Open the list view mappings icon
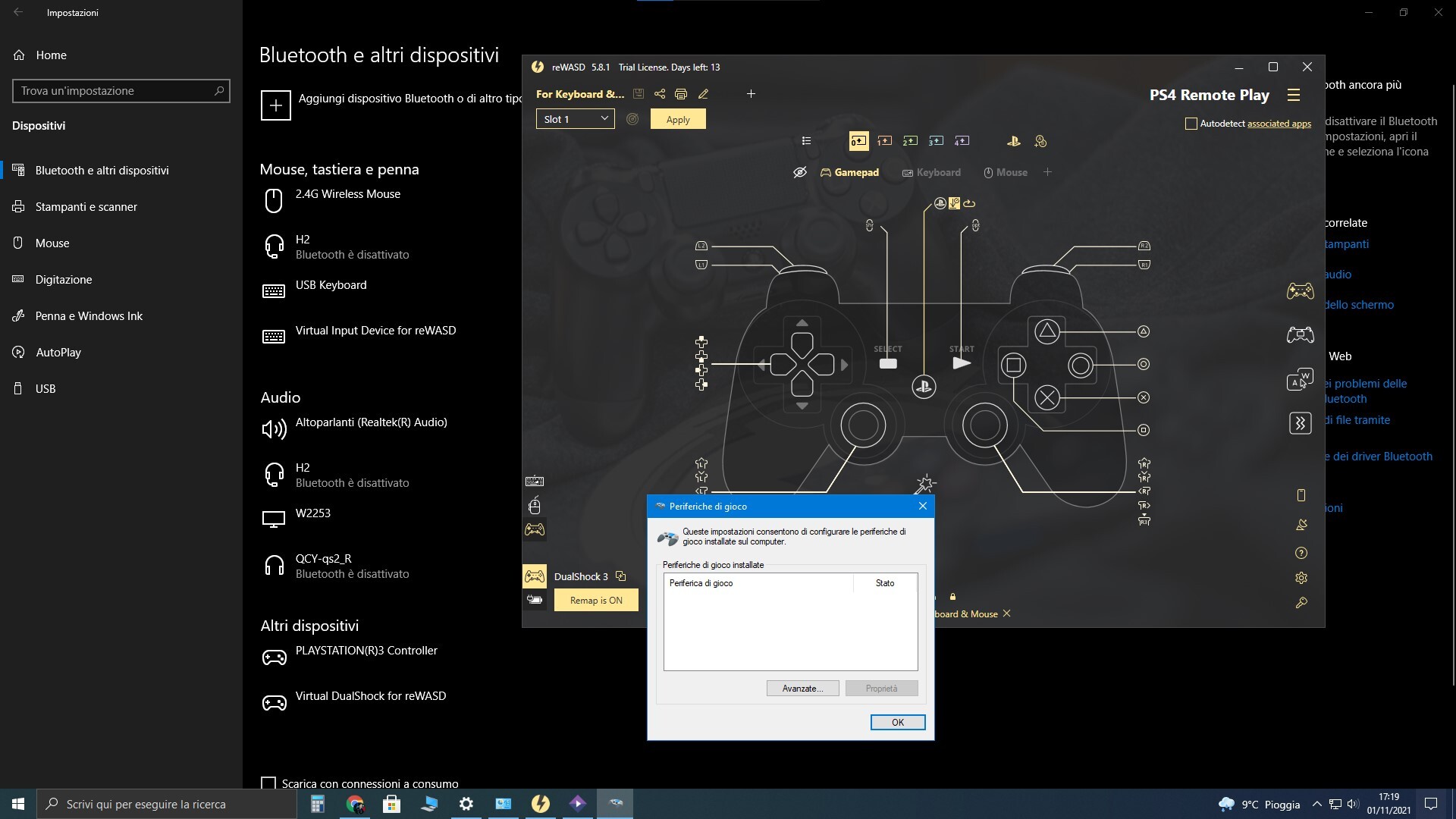The image size is (1456, 819). pos(806,141)
